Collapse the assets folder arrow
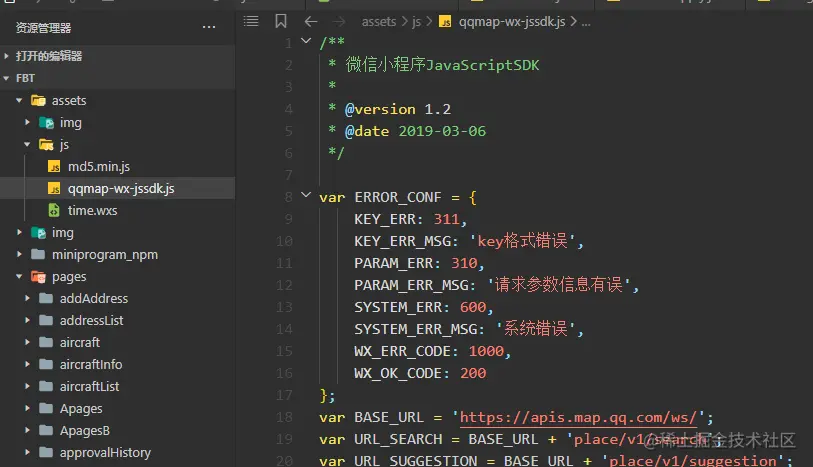813x467 pixels. [19, 101]
